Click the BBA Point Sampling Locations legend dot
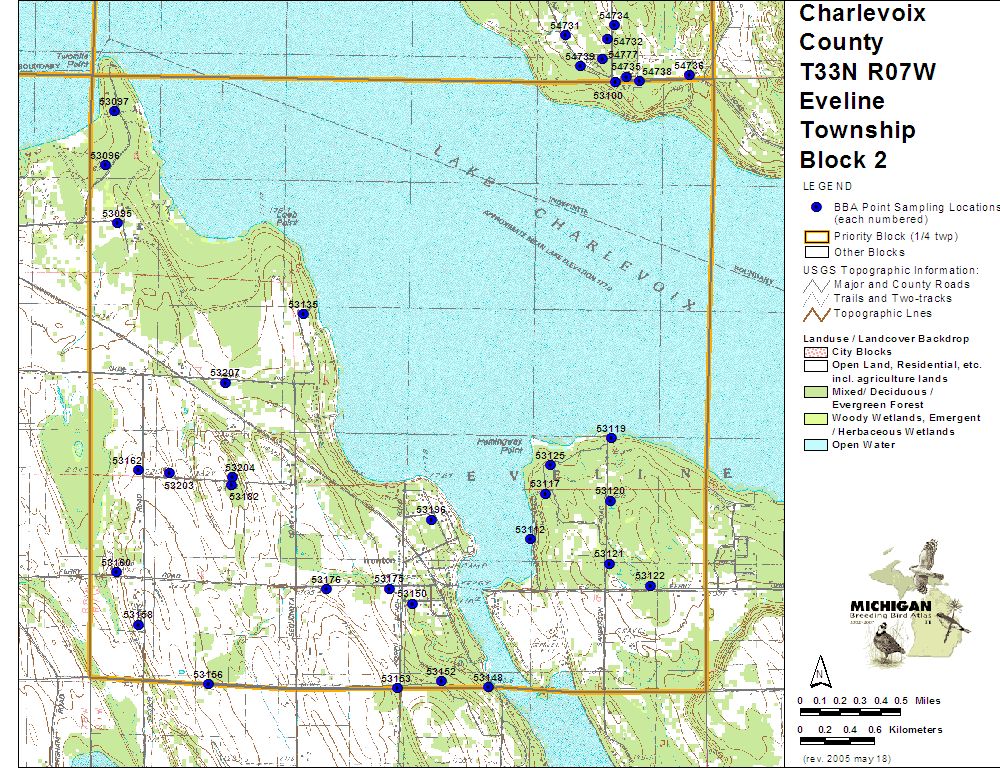The width and height of the screenshot is (1000, 768). click(817, 207)
